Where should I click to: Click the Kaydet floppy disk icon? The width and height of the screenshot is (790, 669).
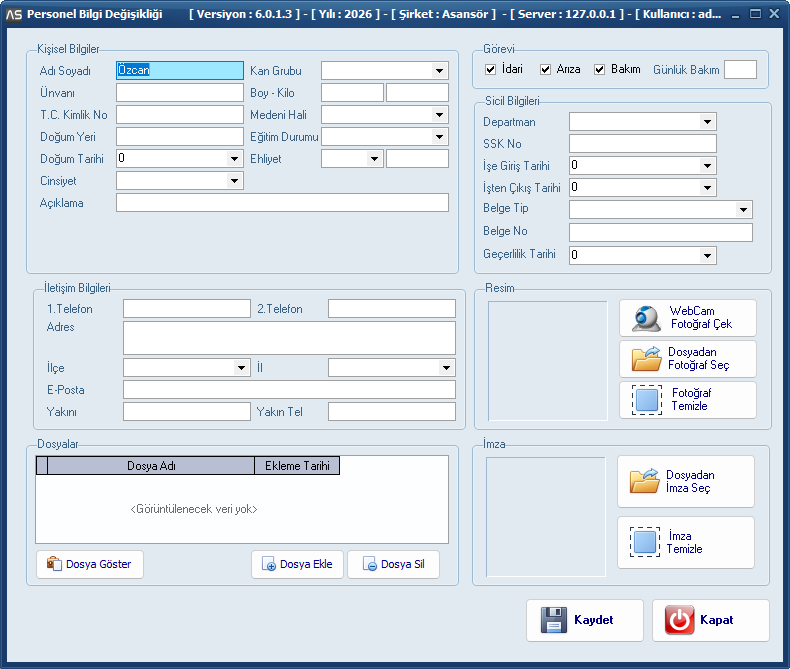click(x=553, y=620)
